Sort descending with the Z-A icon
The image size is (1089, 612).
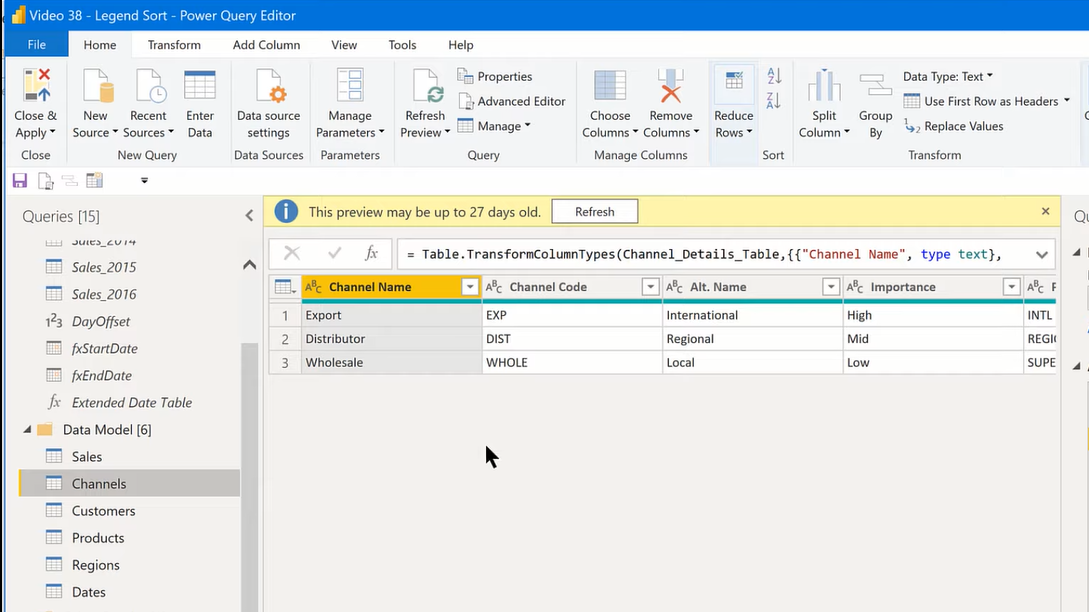click(x=774, y=101)
